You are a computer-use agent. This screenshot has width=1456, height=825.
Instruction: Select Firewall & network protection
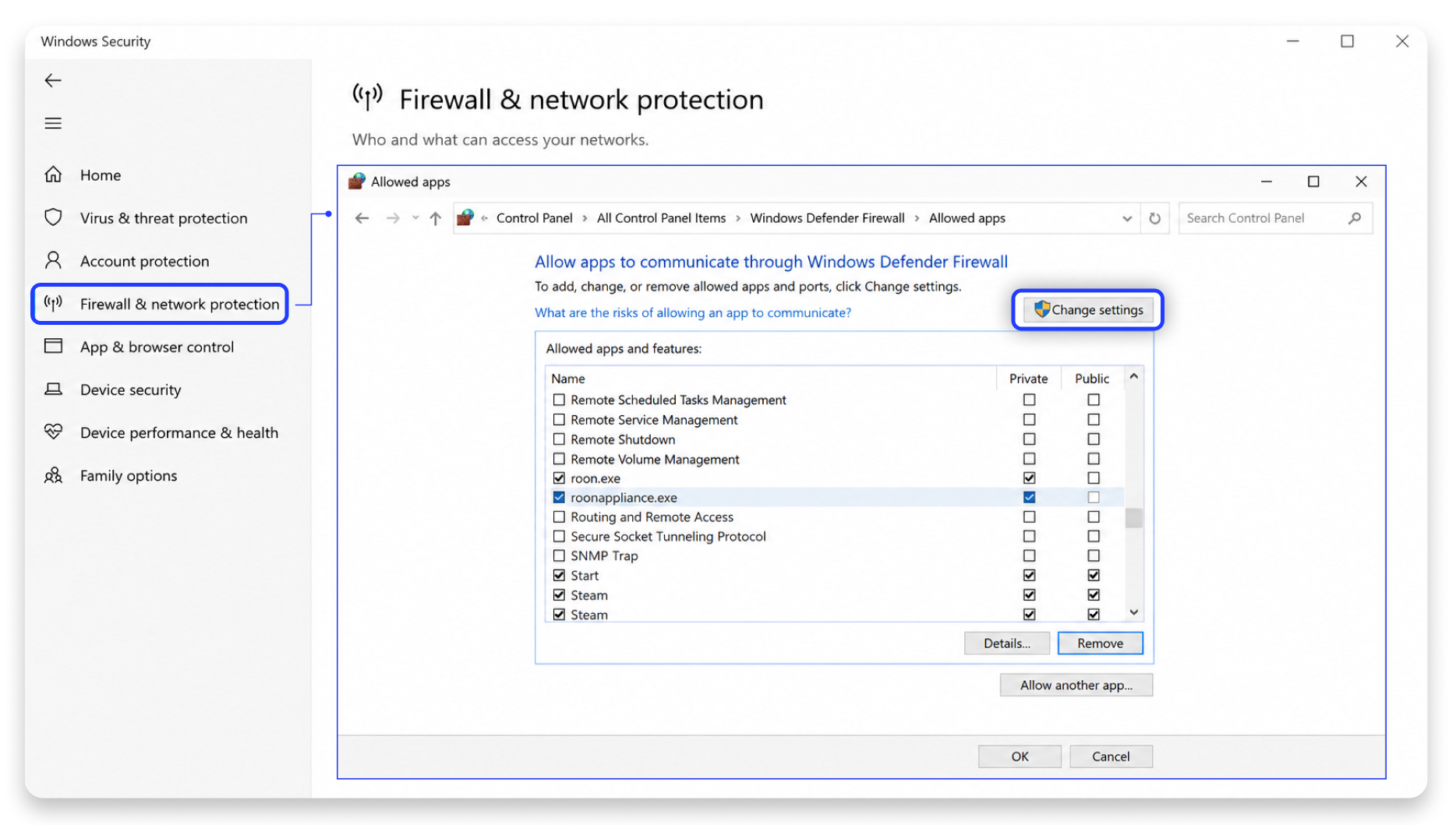160,304
